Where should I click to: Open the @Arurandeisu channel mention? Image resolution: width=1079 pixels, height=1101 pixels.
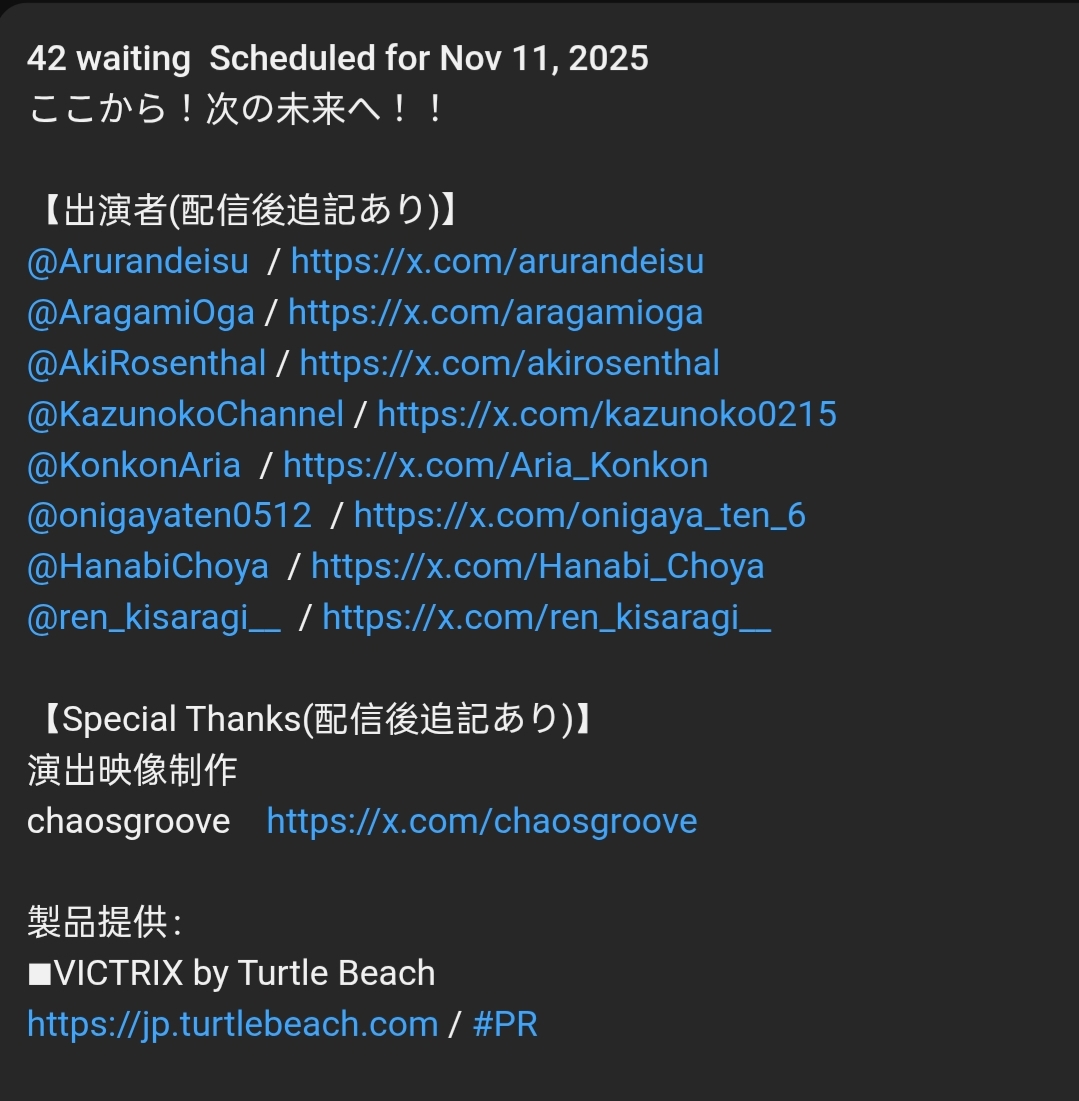coord(138,262)
